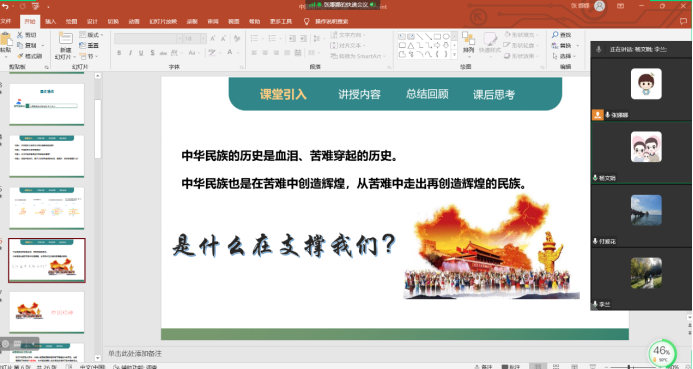Toggle strikethrough text formatting

point(163,53)
